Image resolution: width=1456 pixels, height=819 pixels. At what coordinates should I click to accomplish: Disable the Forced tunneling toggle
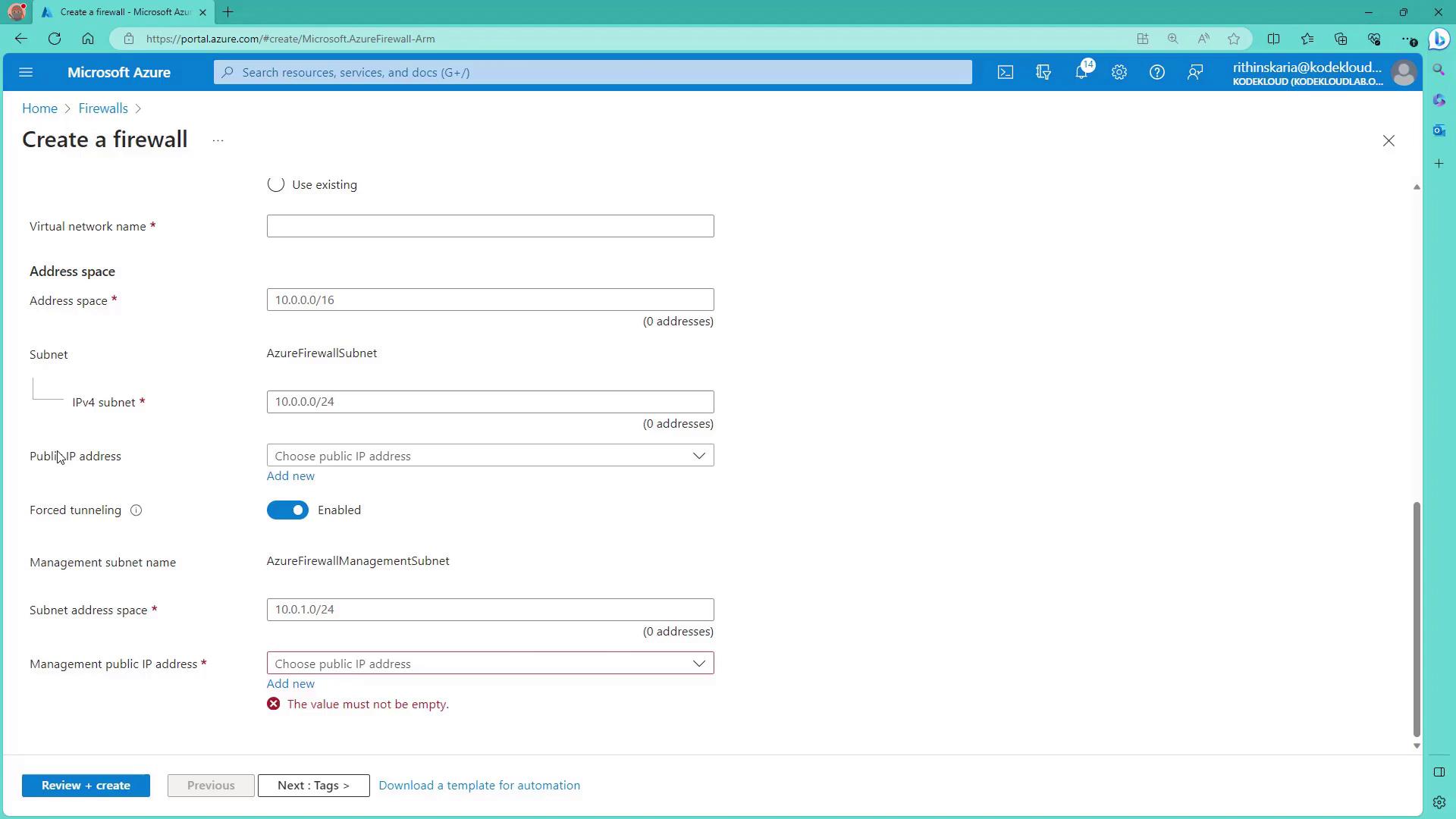click(287, 510)
